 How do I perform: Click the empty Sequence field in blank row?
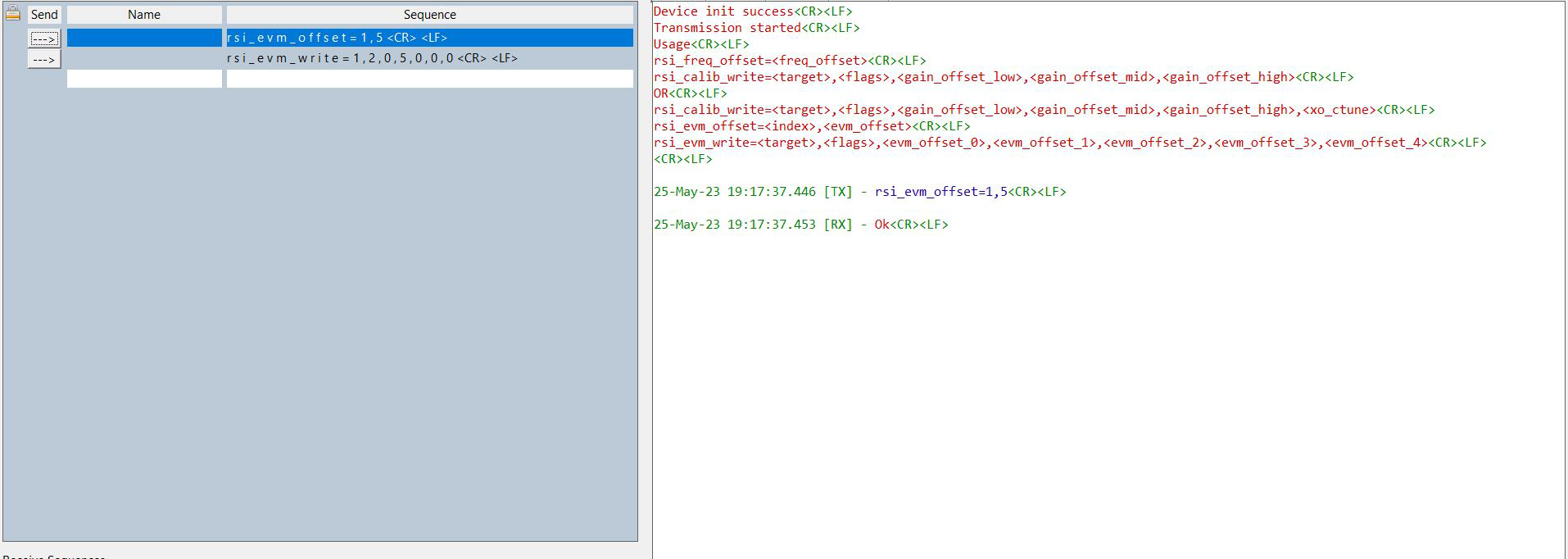pyautogui.click(x=429, y=79)
